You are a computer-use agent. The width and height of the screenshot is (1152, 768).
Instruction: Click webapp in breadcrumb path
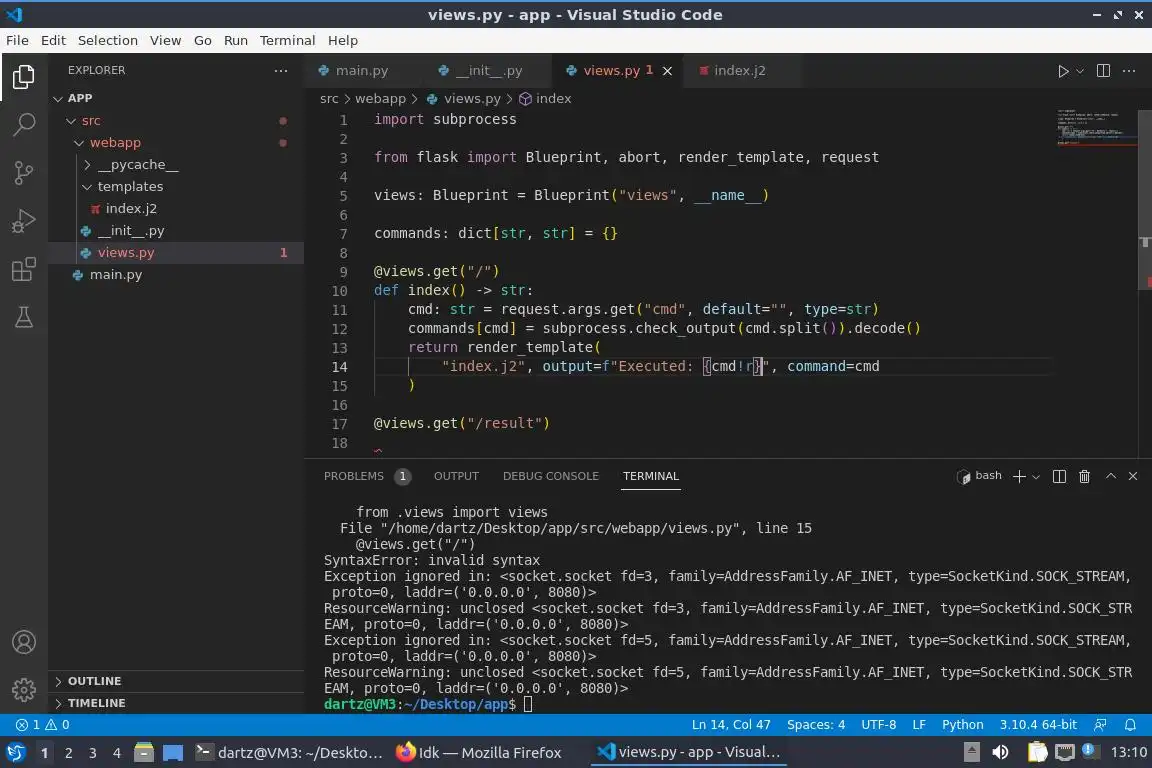point(380,98)
